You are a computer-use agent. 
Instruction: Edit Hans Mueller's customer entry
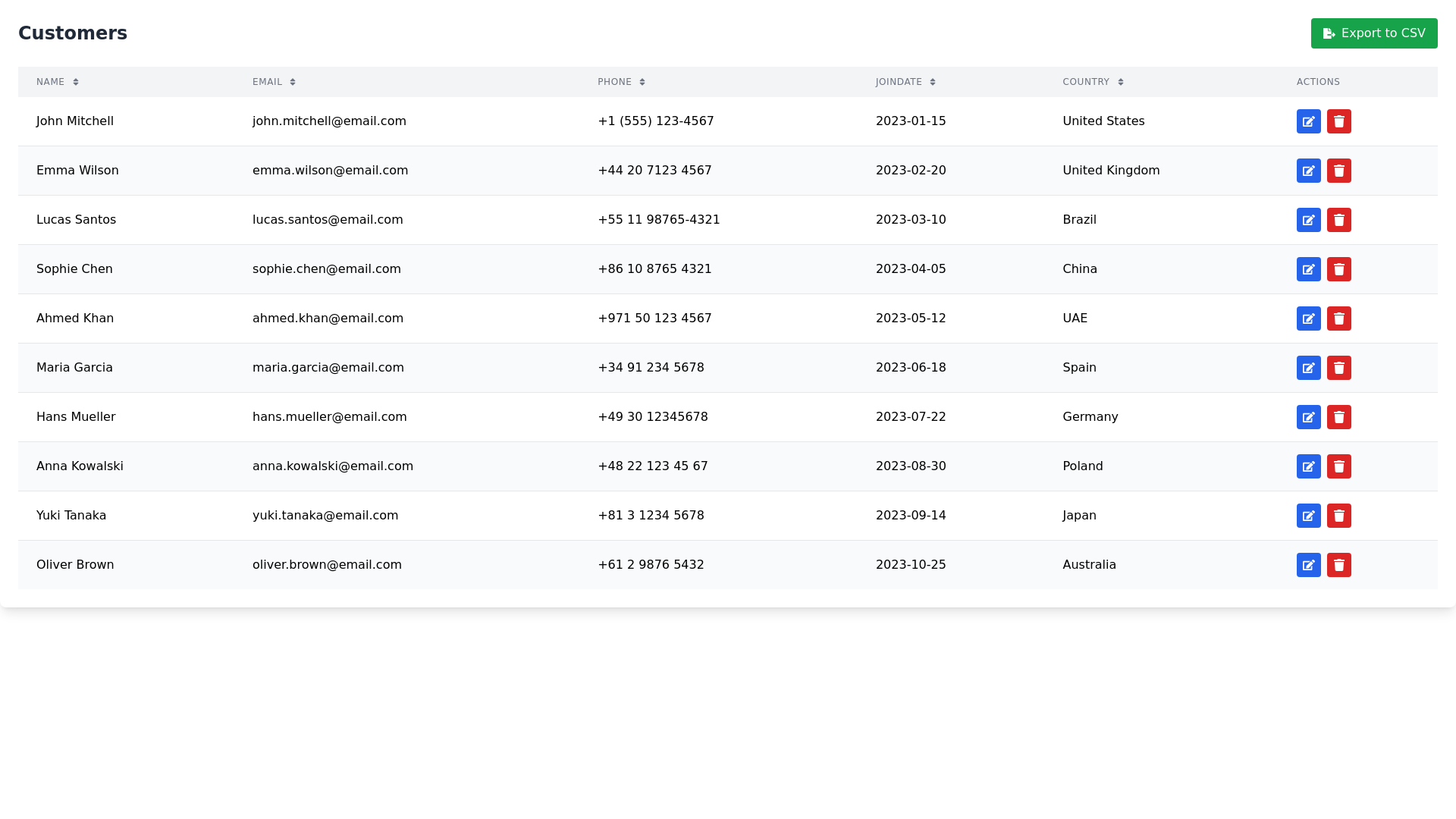point(1308,417)
